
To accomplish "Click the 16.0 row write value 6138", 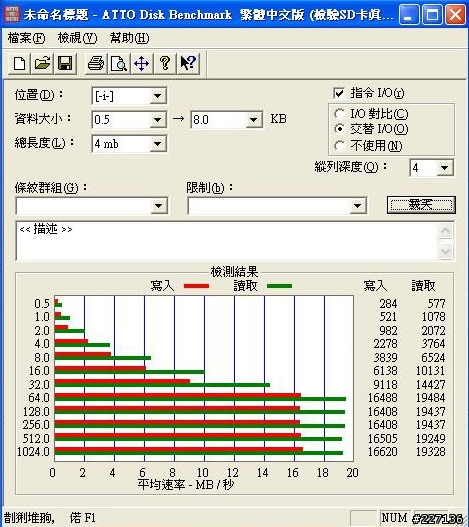I will (386, 371).
